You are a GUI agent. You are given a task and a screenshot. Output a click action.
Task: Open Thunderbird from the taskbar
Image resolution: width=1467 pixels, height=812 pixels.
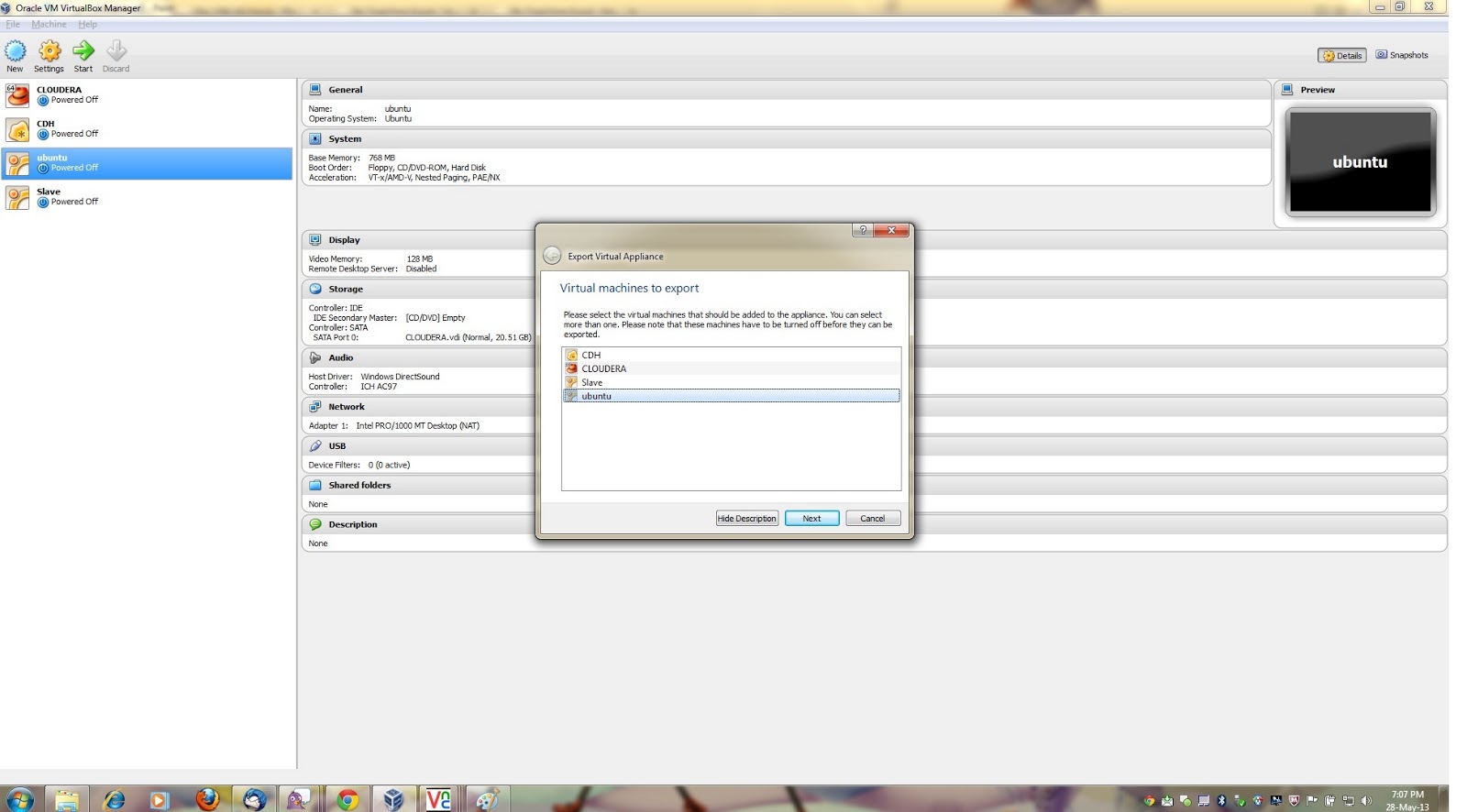click(254, 799)
